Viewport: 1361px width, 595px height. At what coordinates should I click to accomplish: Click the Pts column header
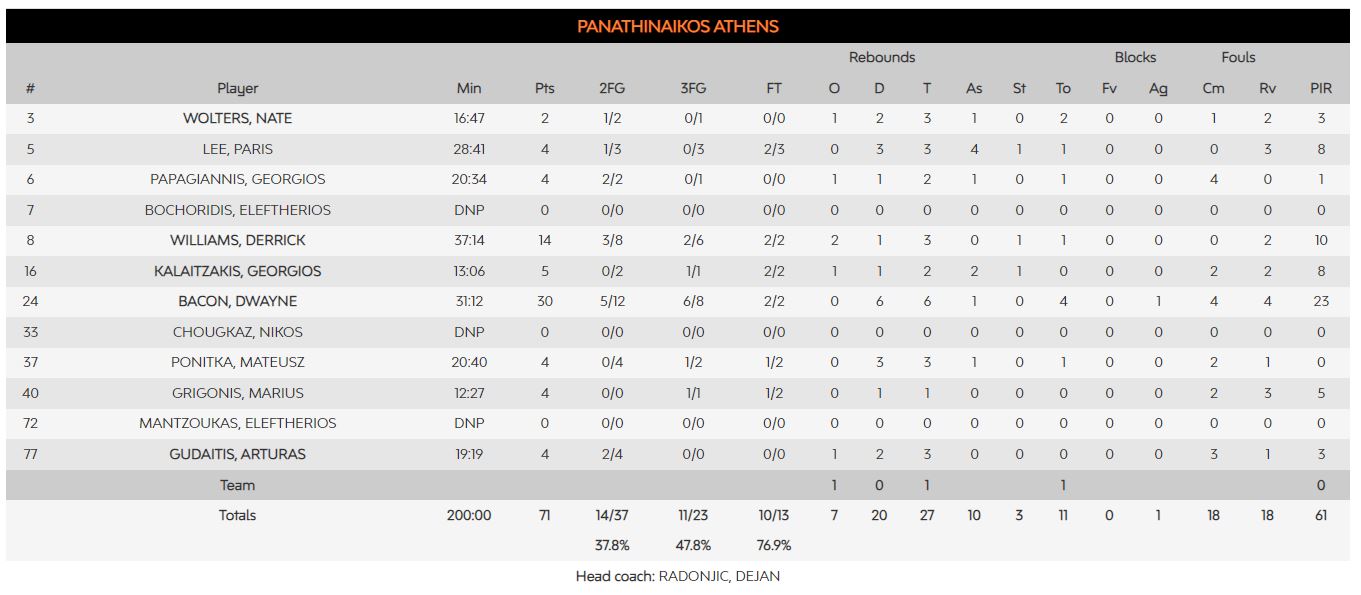tap(544, 88)
